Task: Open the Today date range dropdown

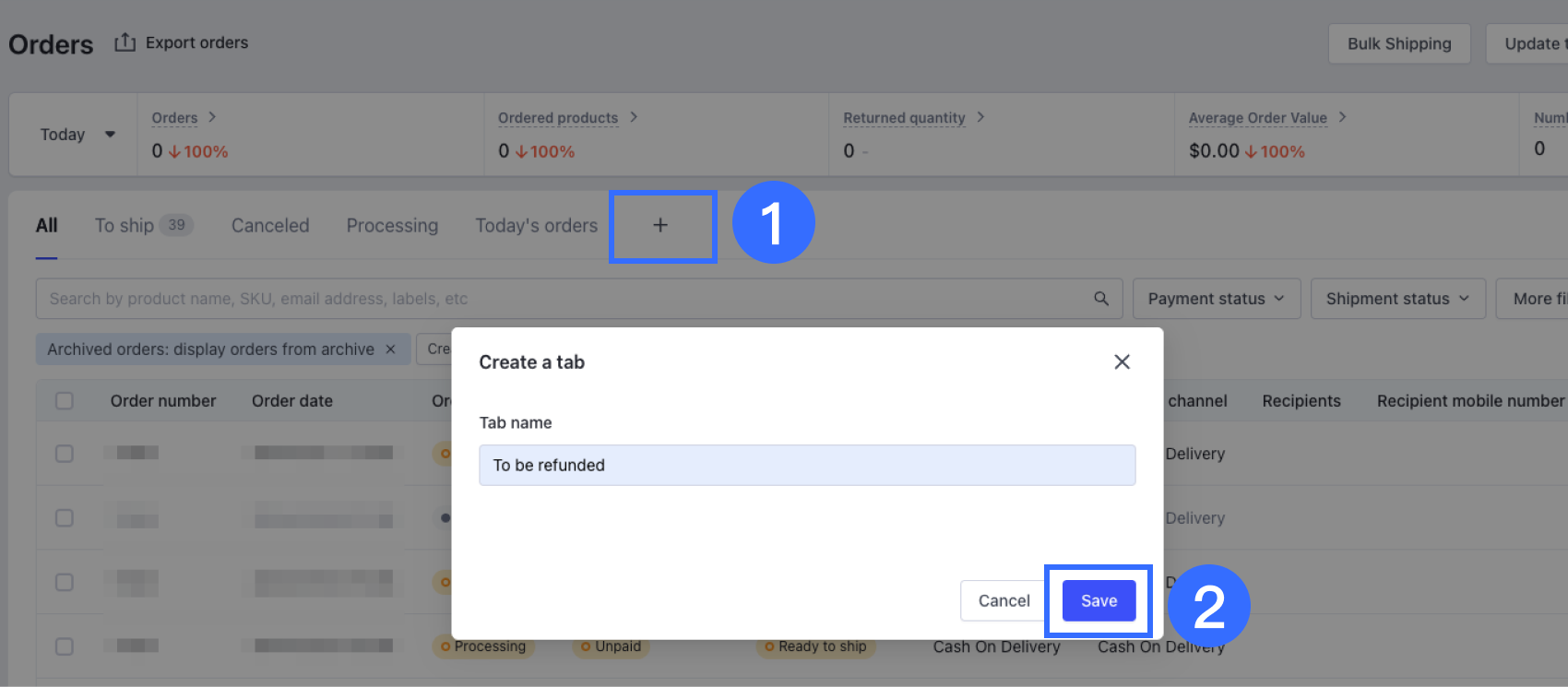Action: 77,135
